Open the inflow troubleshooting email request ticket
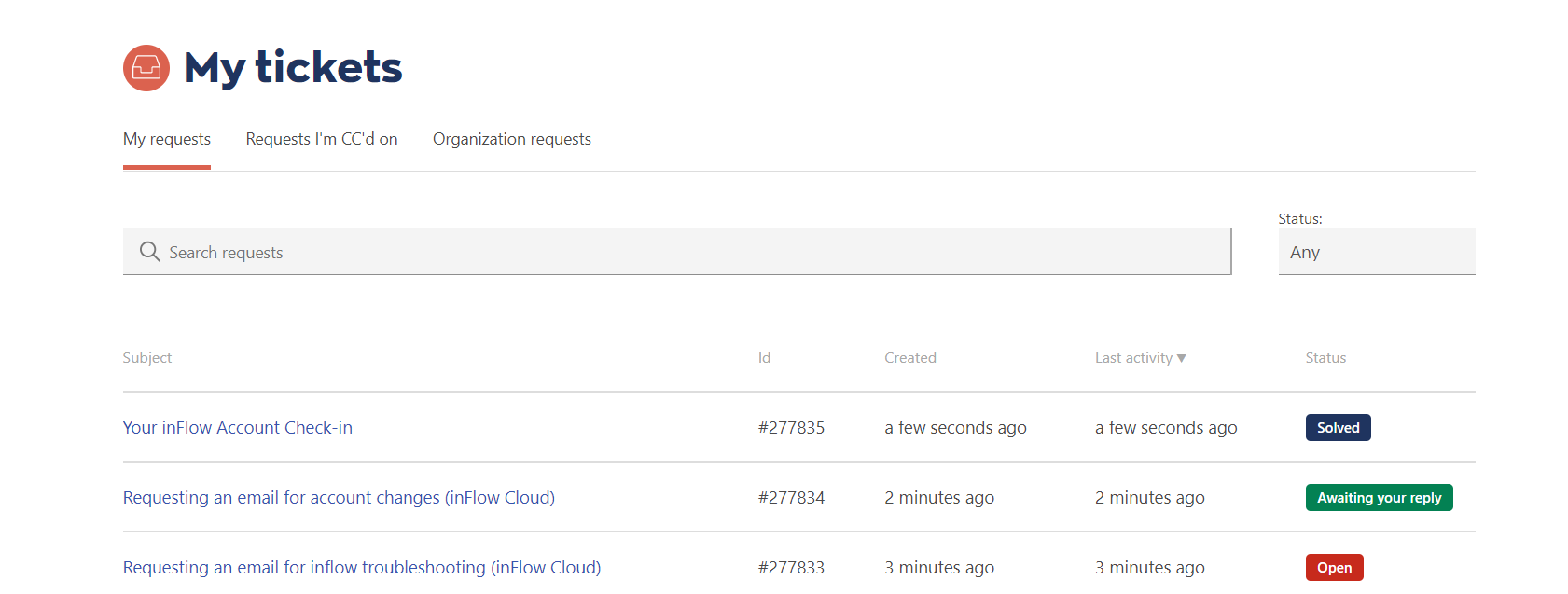 tap(362, 568)
